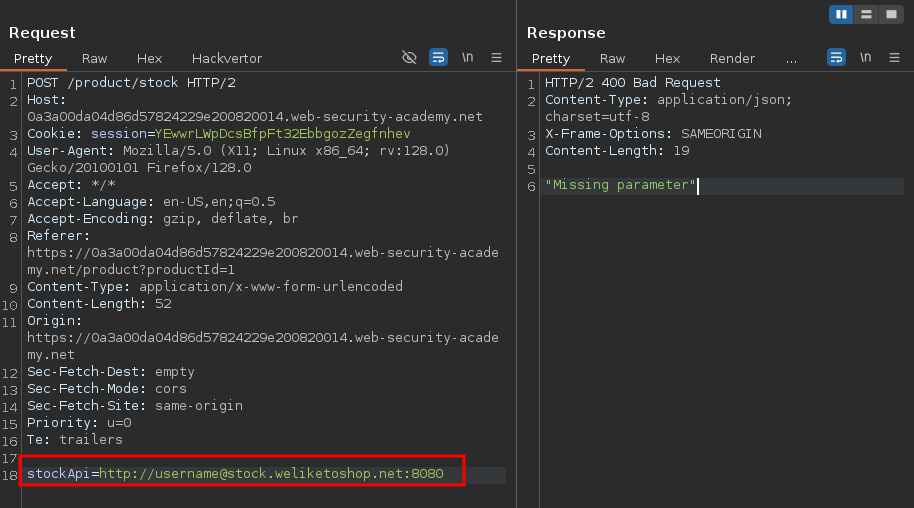Open Response panel hamburger options menu
This screenshot has width=914, height=508.
[894, 58]
